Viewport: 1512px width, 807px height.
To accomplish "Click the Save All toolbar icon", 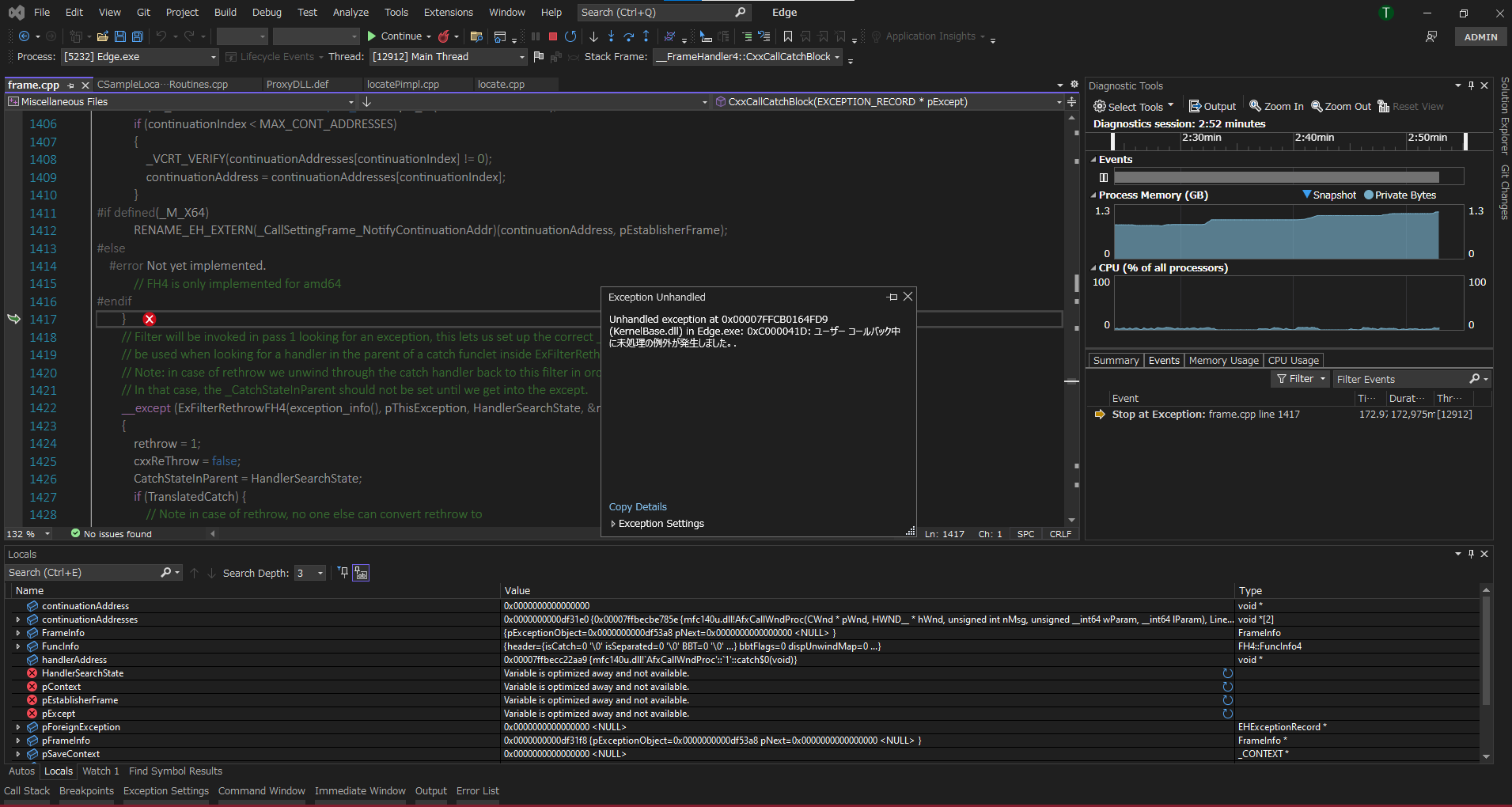I will tap(138, 36).
